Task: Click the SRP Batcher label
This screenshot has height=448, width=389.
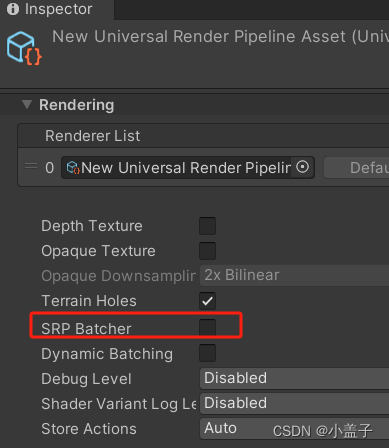Action: tap(86, 329)
